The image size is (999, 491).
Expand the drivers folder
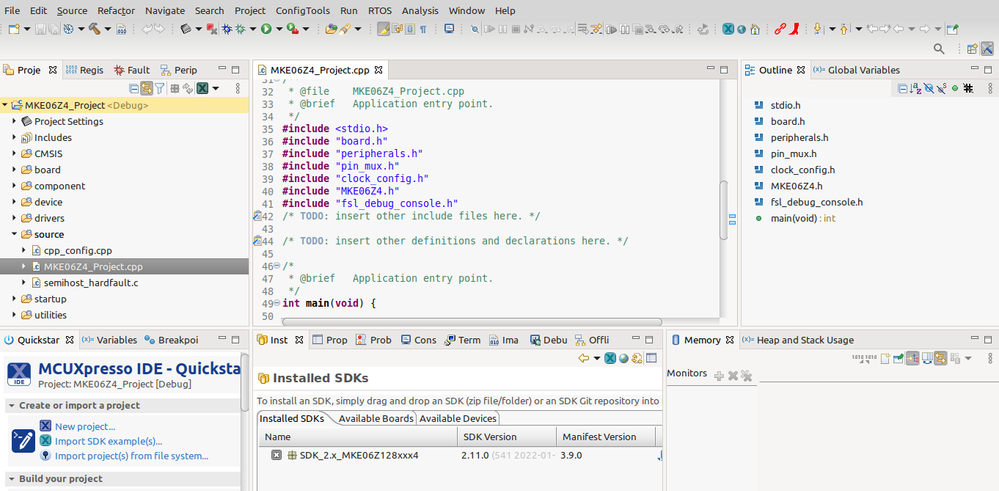pyautogui.click(x=14, y=218)
